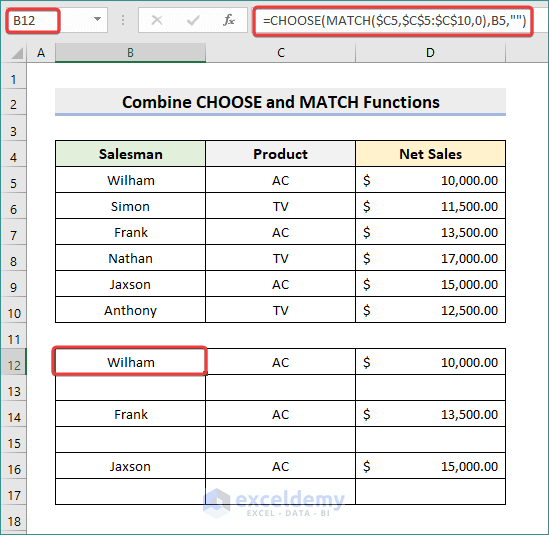Click the 'Product' header cell
549x535 pixels.
pyautogui.click(x=280, y=154)
